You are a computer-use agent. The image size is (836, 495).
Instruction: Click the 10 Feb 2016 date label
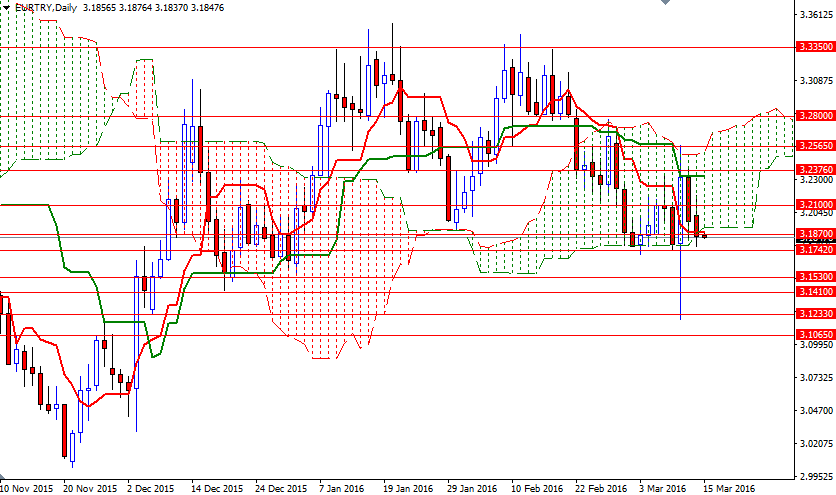[537, 489]
